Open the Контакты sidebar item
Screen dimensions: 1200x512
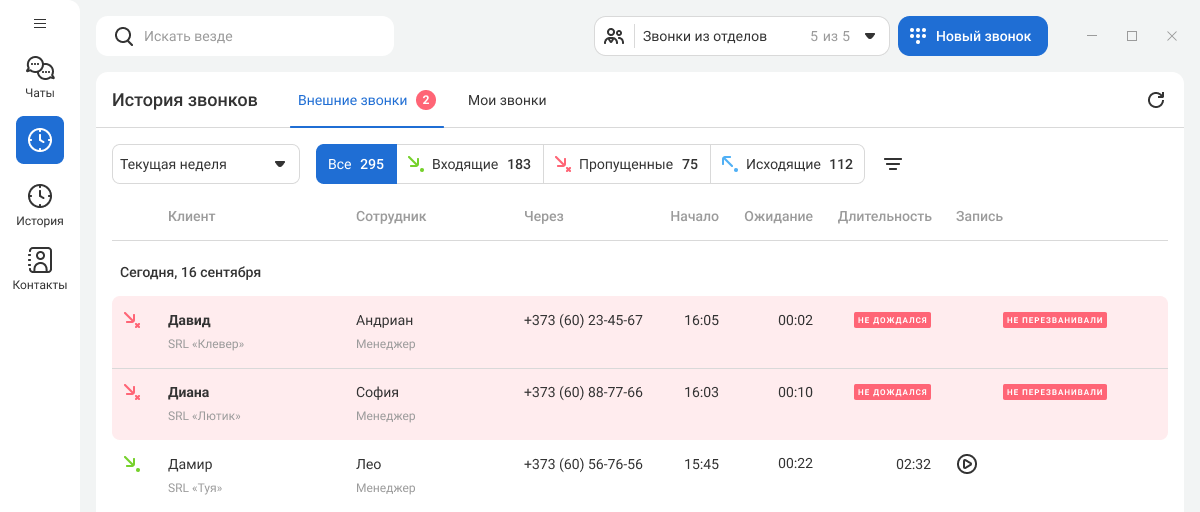pos(40,269)
